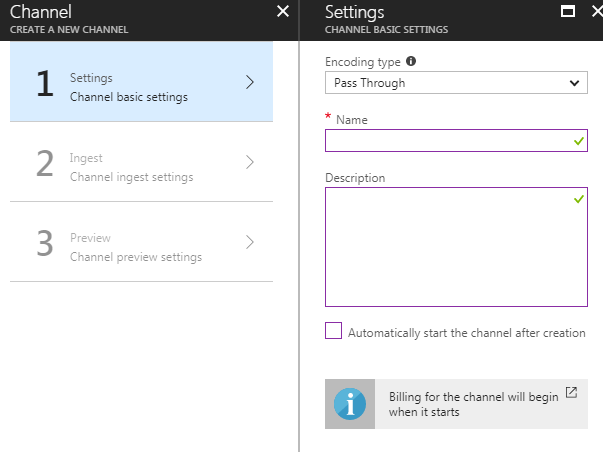603x452 pixels.
Task: Click the external link icon in billing notice
Action: pyautogui.click(x=571, y=393)
